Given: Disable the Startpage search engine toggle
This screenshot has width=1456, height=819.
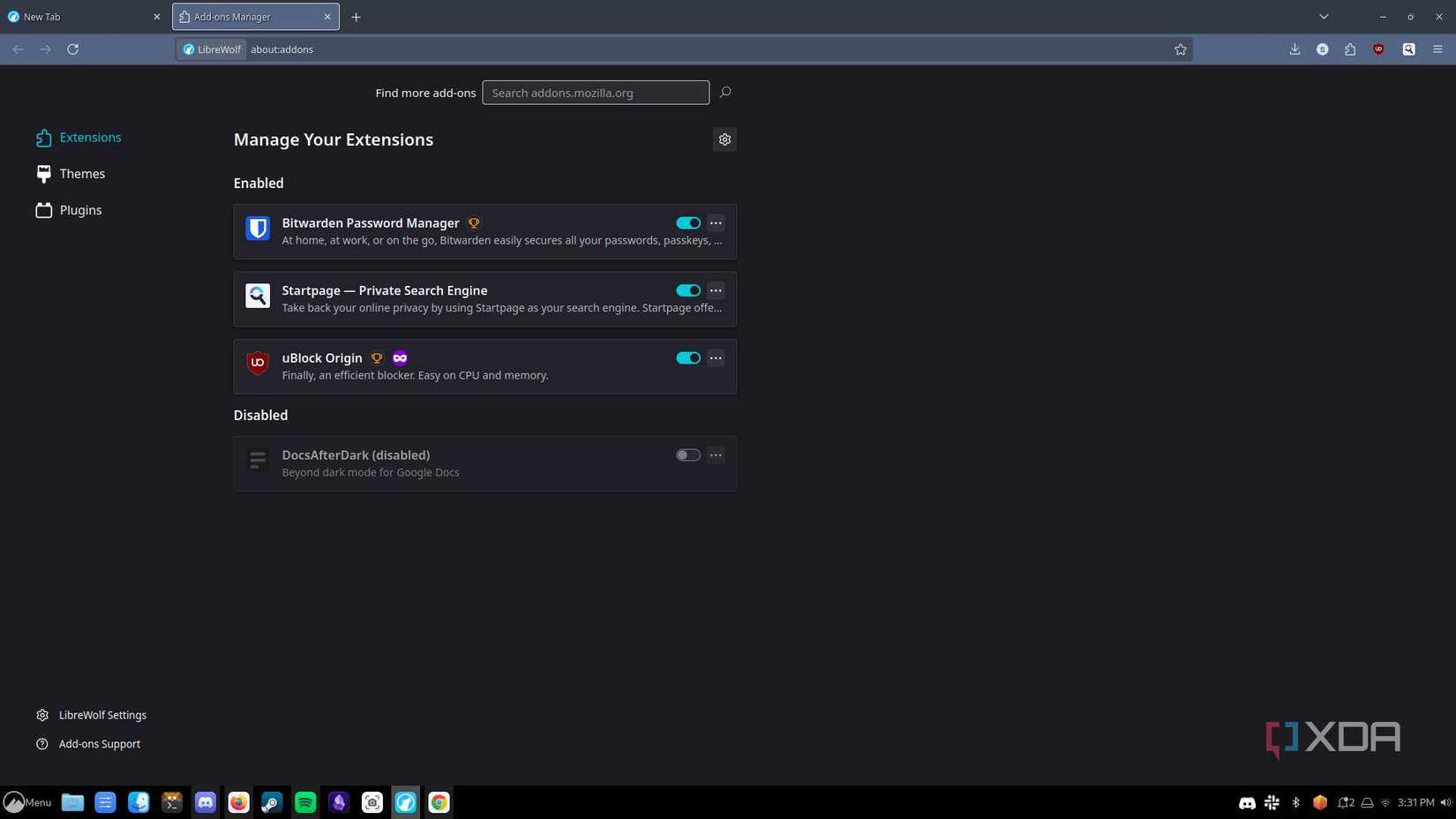Looking at the screenshot, I should point(688,290).
